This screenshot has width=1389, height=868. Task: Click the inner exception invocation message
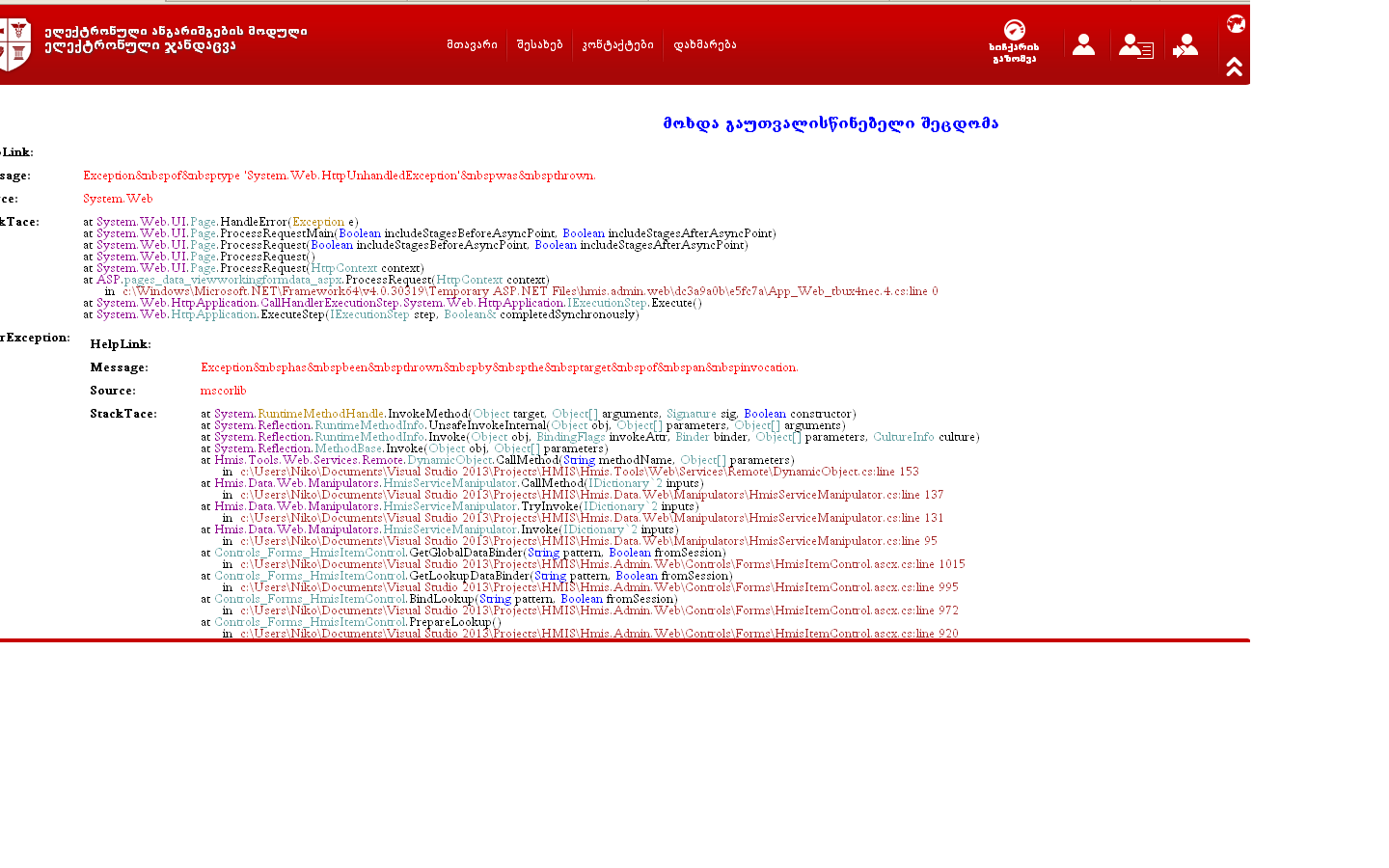(499, 367)
